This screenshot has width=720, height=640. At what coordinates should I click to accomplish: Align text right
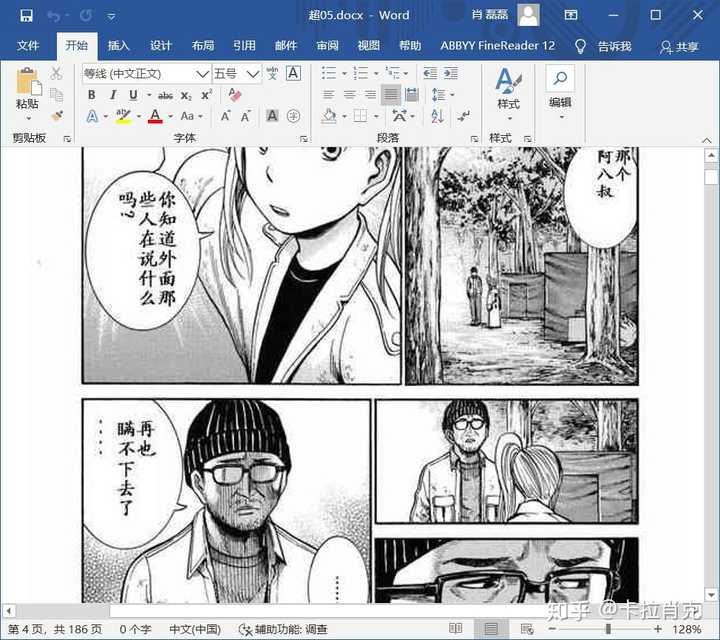[370, 95]
